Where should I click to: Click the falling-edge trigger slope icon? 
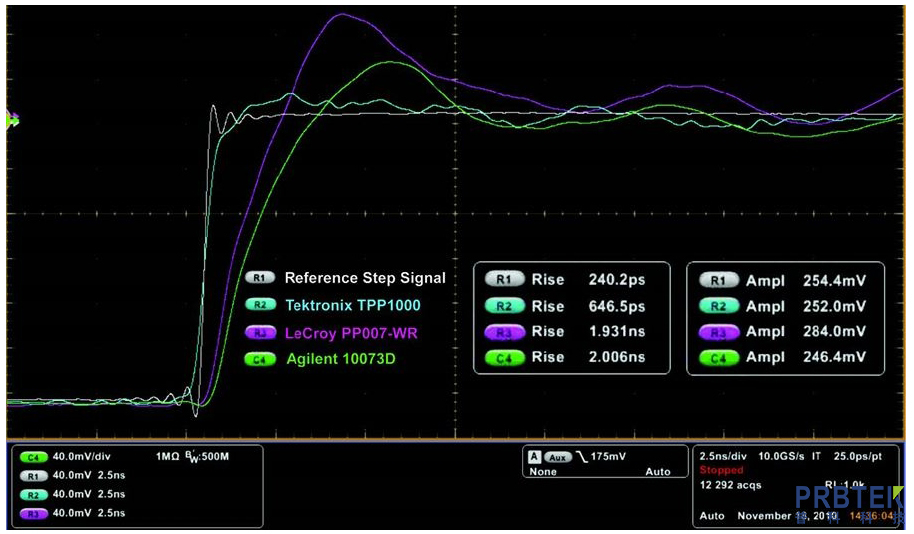tap(581, 456)
